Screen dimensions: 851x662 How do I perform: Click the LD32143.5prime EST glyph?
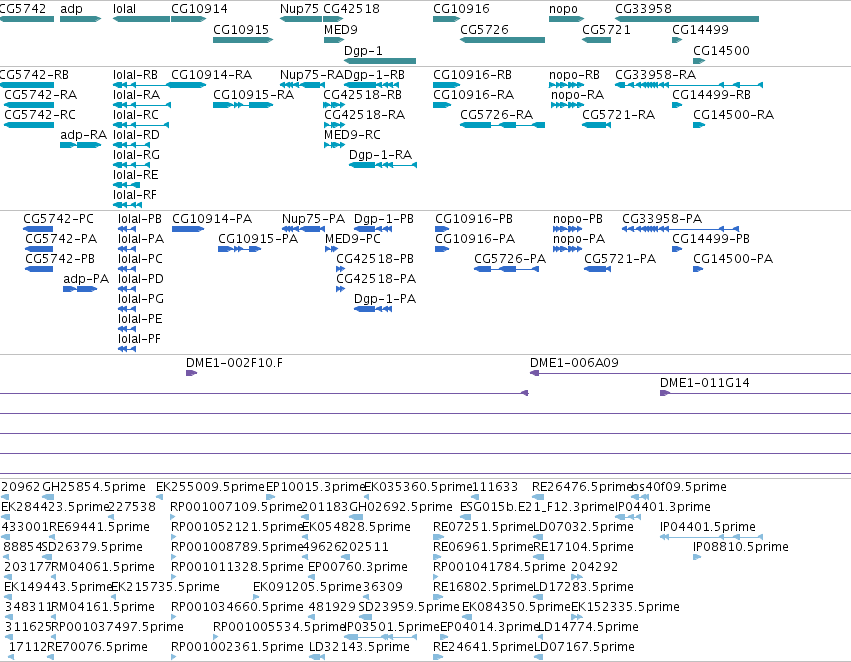point(317,657)
